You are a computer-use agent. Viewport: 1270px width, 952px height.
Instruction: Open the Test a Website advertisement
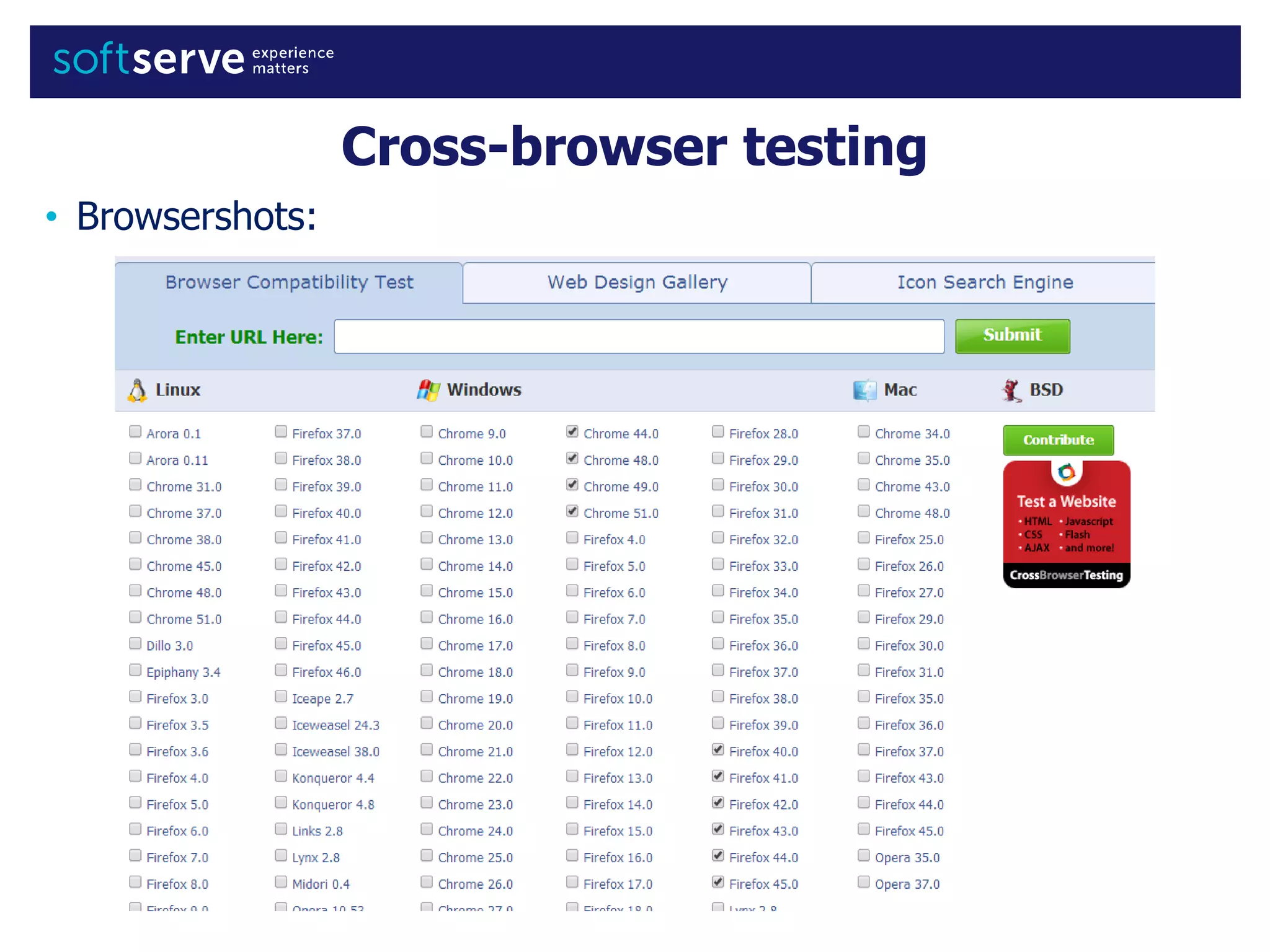(x=1067, y=524)
